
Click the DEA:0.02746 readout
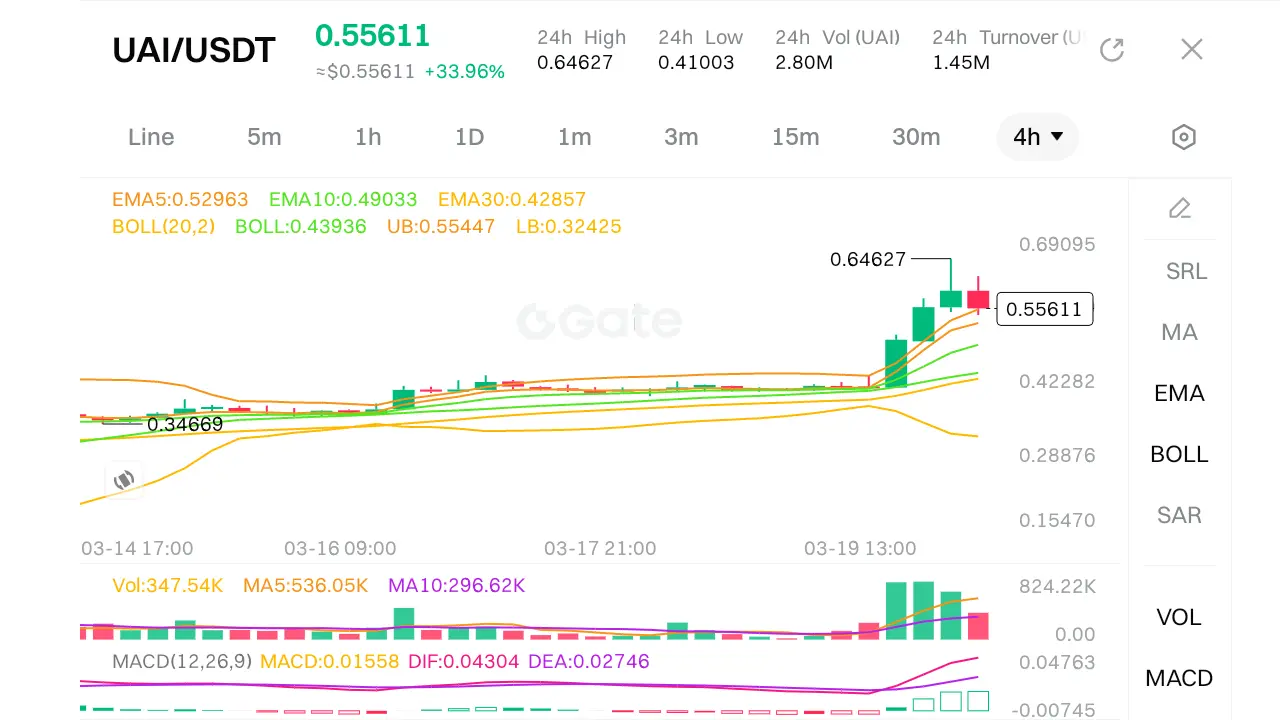click(588, 661)
